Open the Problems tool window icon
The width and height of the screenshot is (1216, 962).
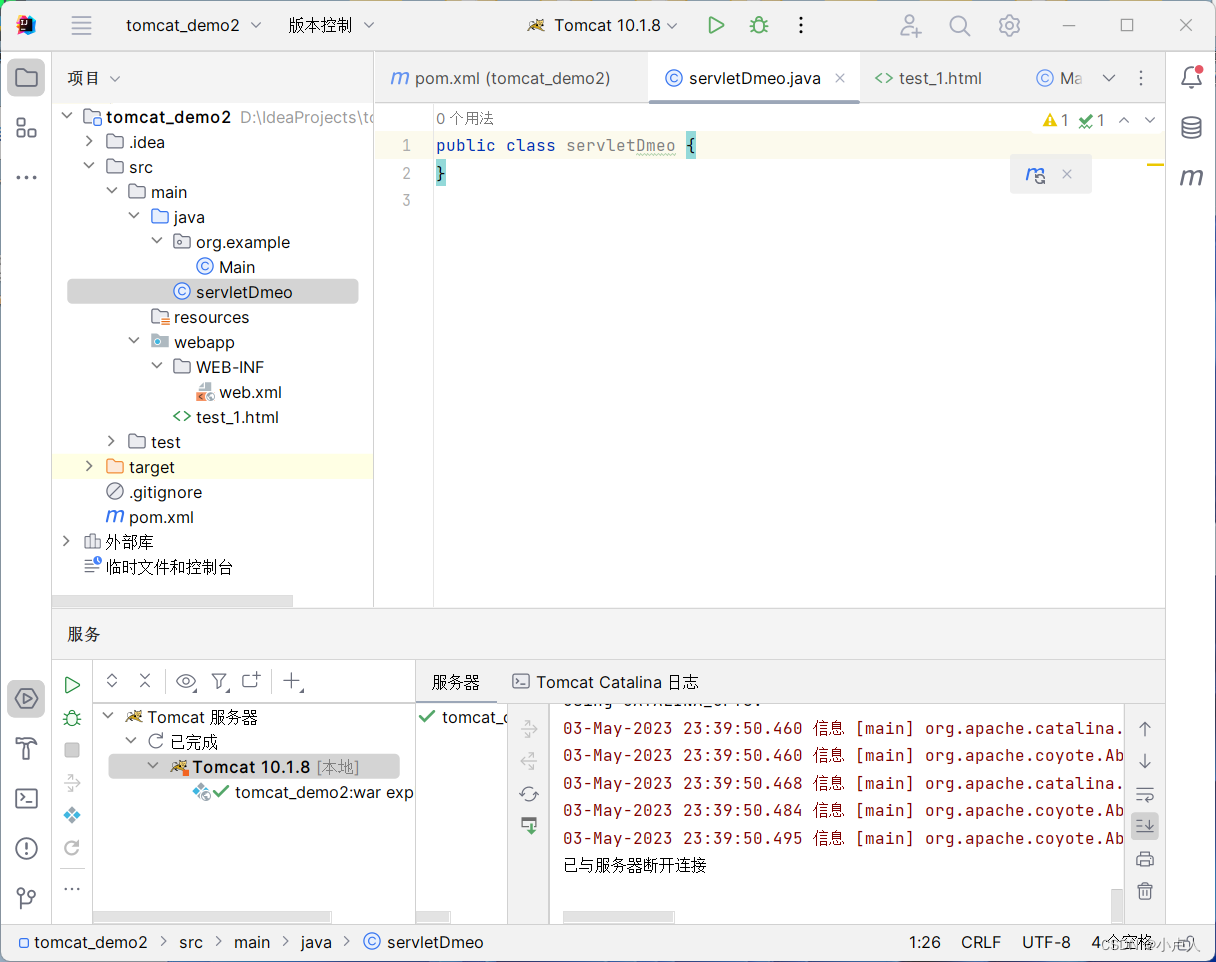[x=26, y=848]
